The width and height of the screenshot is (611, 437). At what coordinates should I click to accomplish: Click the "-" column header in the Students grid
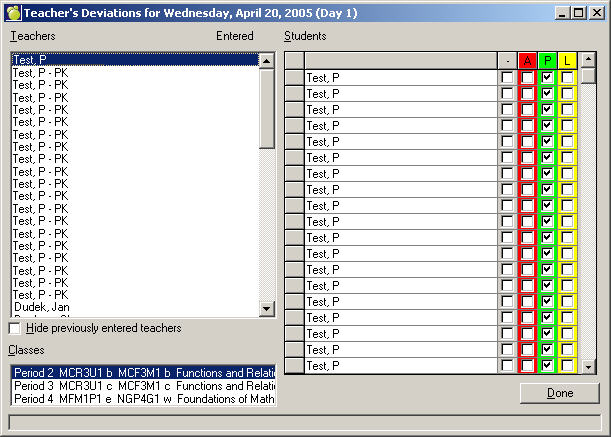coord(507,61)
